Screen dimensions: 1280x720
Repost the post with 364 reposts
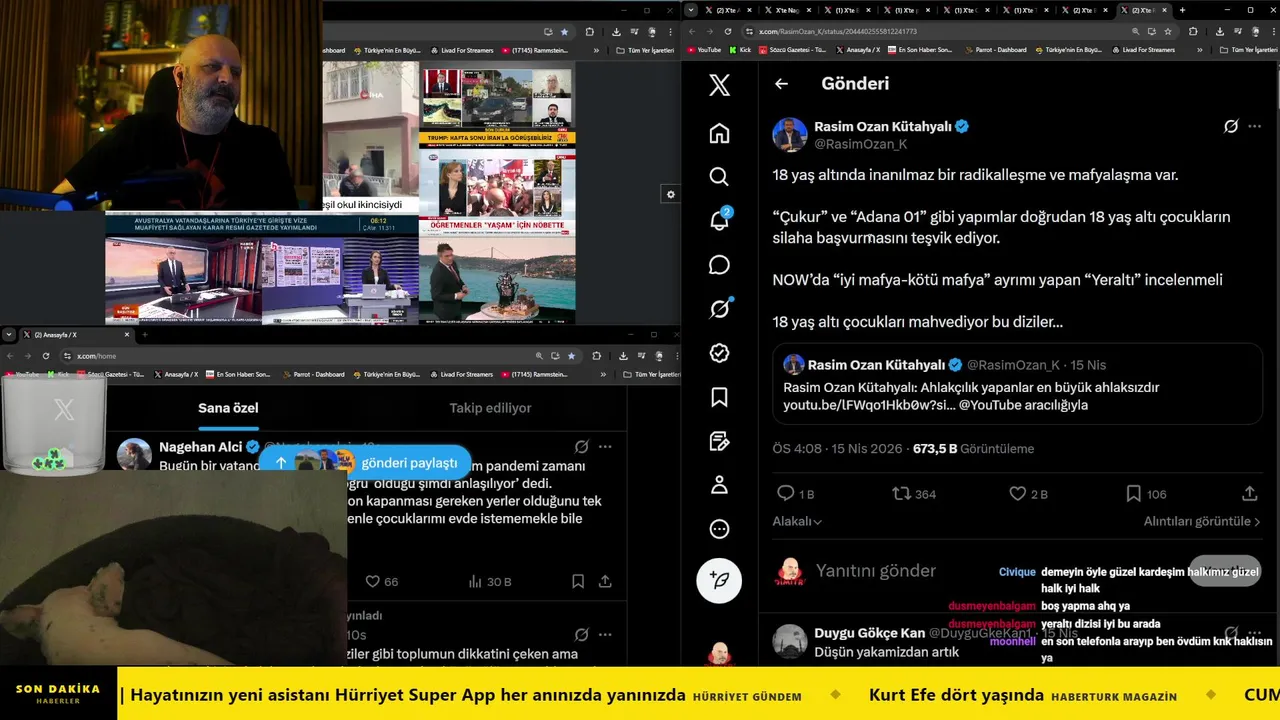[914, 494]
